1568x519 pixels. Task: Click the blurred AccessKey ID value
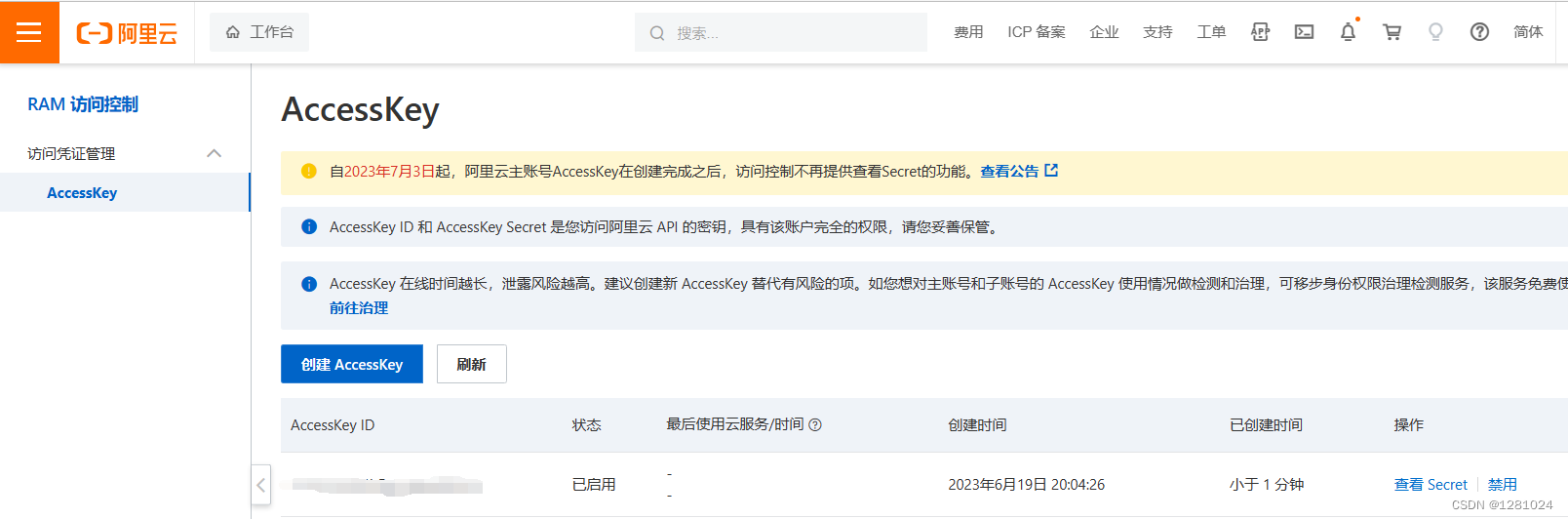(387, 485)
